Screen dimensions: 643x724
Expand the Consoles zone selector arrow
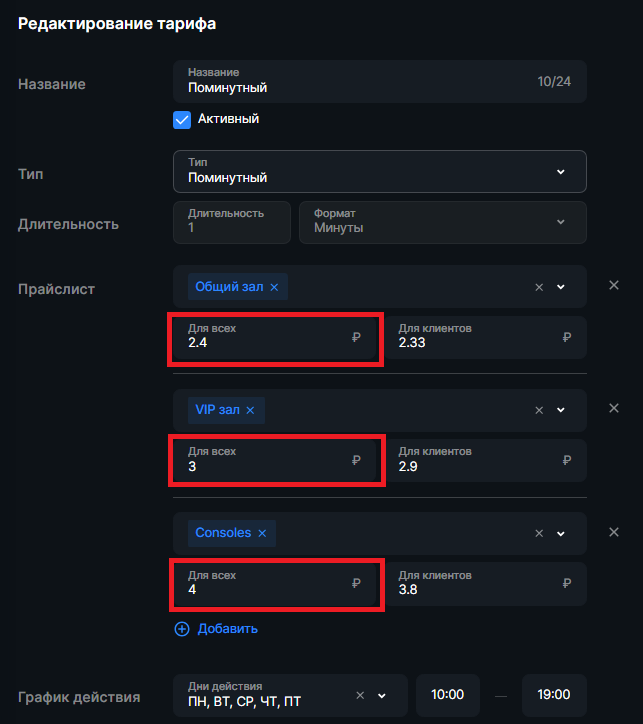(x=561, y=534)
